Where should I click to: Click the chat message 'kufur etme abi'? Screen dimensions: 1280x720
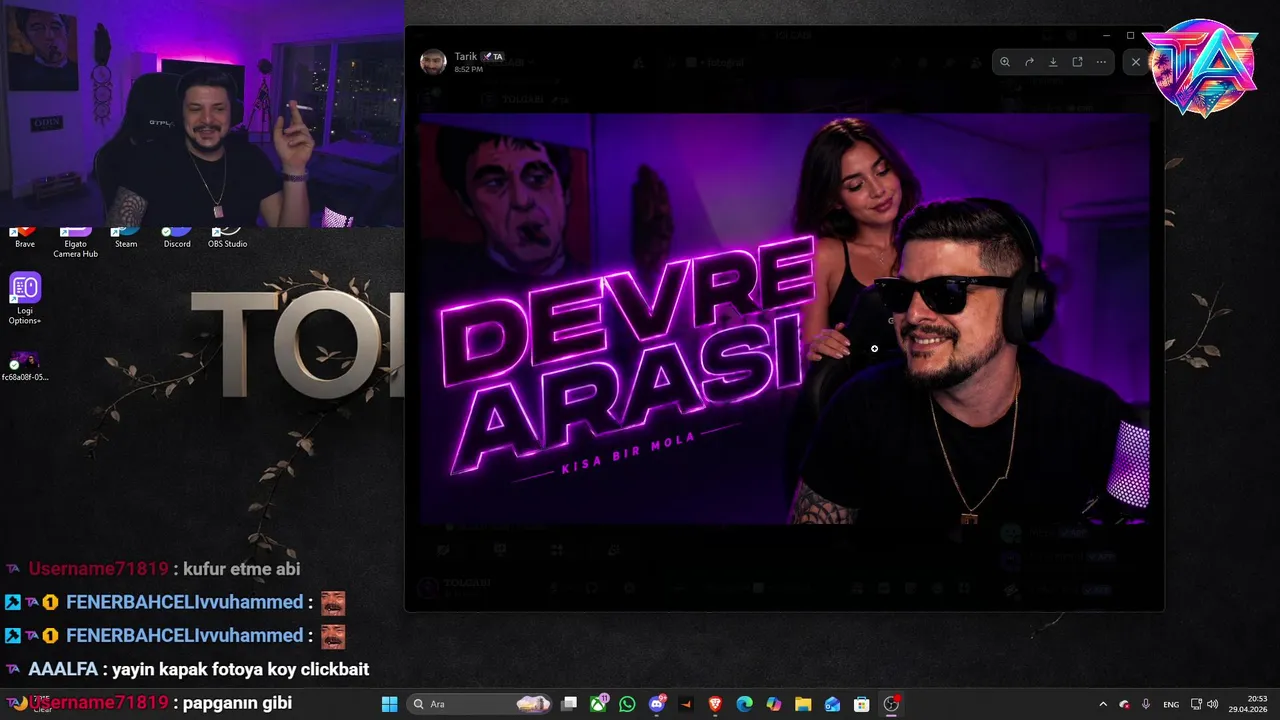242,569
